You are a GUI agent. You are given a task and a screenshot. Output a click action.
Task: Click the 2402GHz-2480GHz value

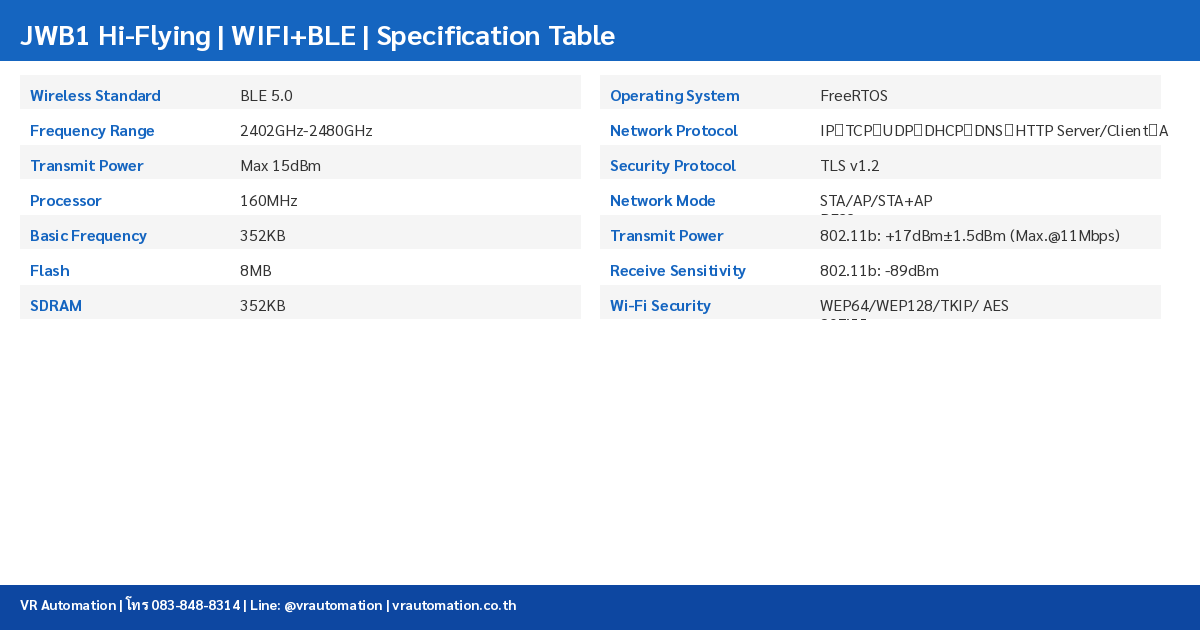(x=306, y=131)
